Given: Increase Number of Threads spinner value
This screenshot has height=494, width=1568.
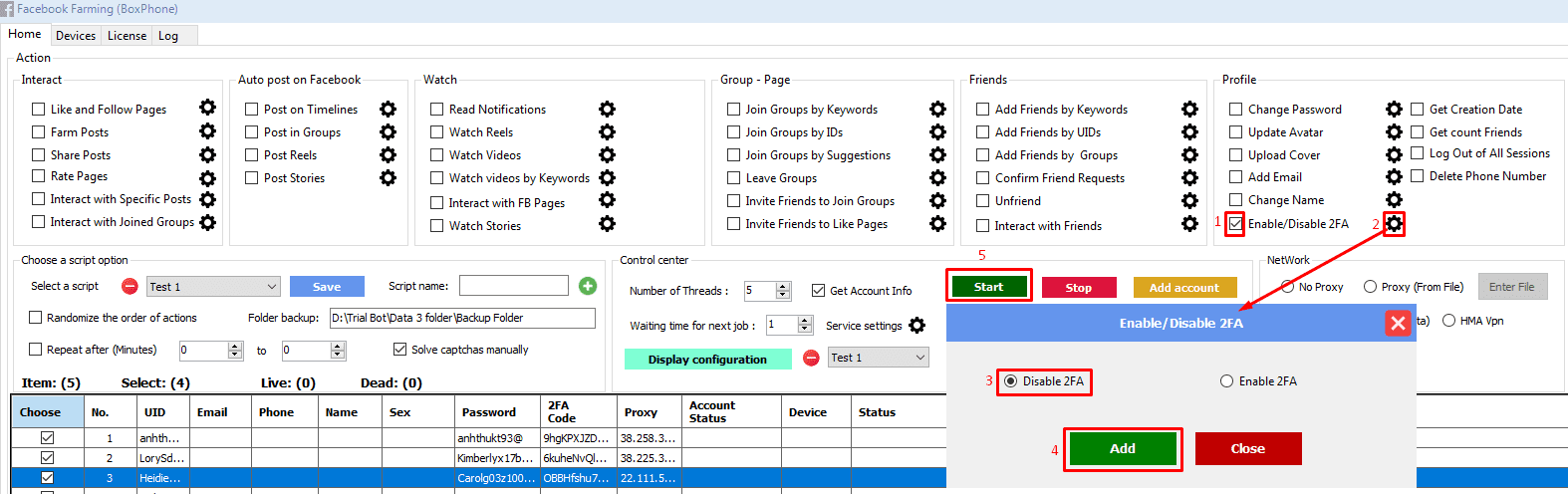Looking at the screenshot, I should pyautogui.click(x=783, y=287).
